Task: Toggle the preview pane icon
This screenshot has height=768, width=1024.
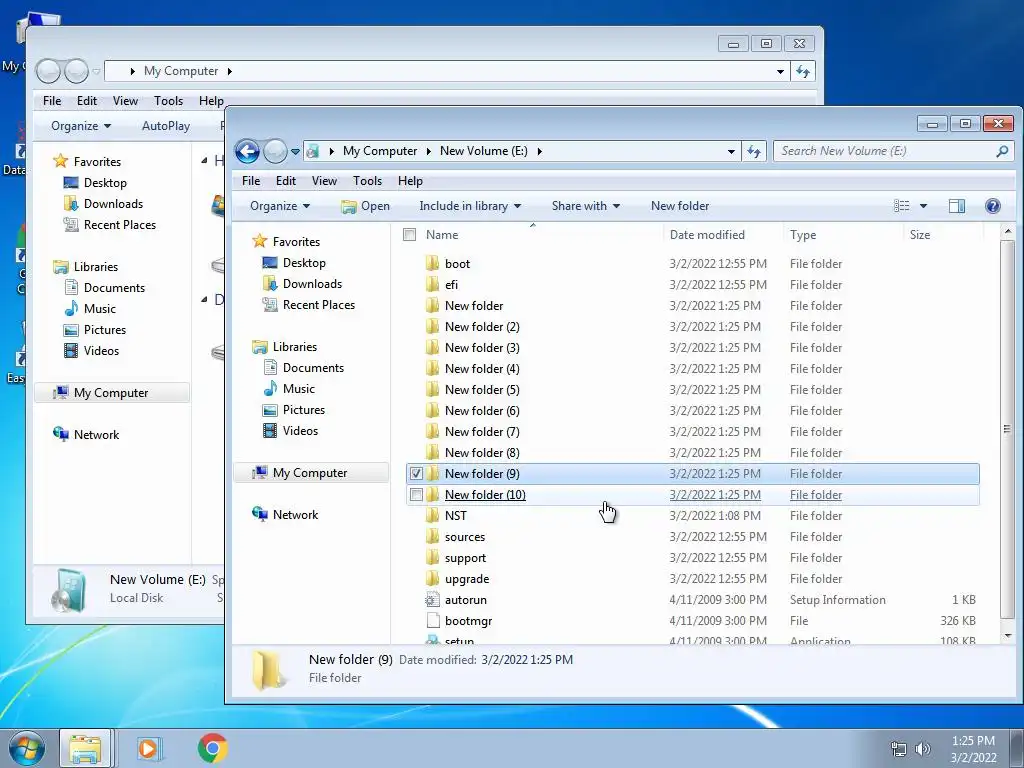Action: (956, 206)
